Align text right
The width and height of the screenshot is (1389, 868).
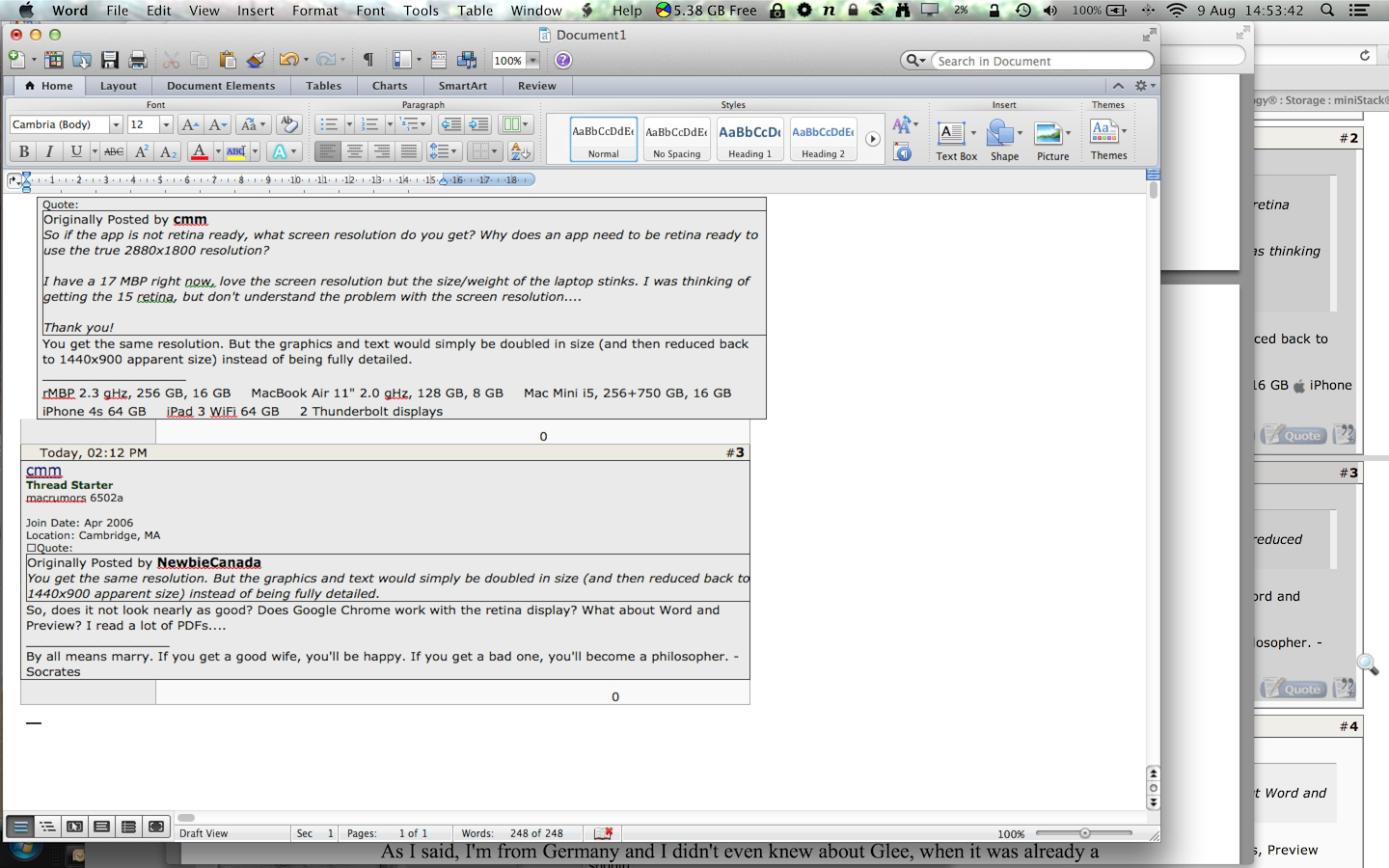pos(382,151)
